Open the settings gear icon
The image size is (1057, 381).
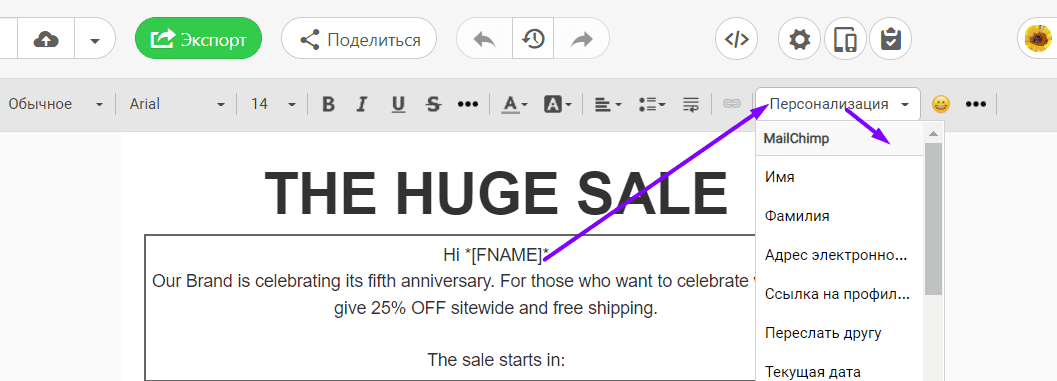(799, 39)
